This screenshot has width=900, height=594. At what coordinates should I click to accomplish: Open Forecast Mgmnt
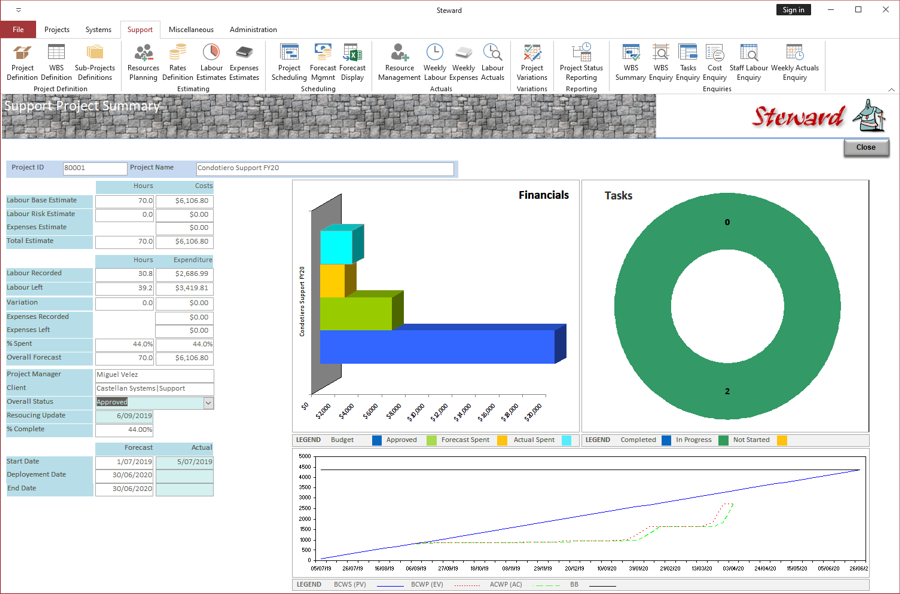coord(323,63)
